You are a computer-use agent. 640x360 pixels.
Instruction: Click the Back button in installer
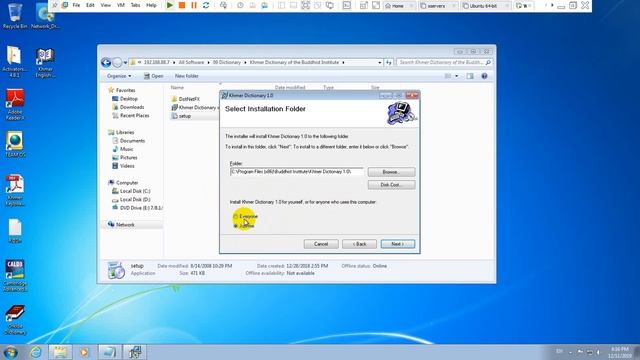359,244
